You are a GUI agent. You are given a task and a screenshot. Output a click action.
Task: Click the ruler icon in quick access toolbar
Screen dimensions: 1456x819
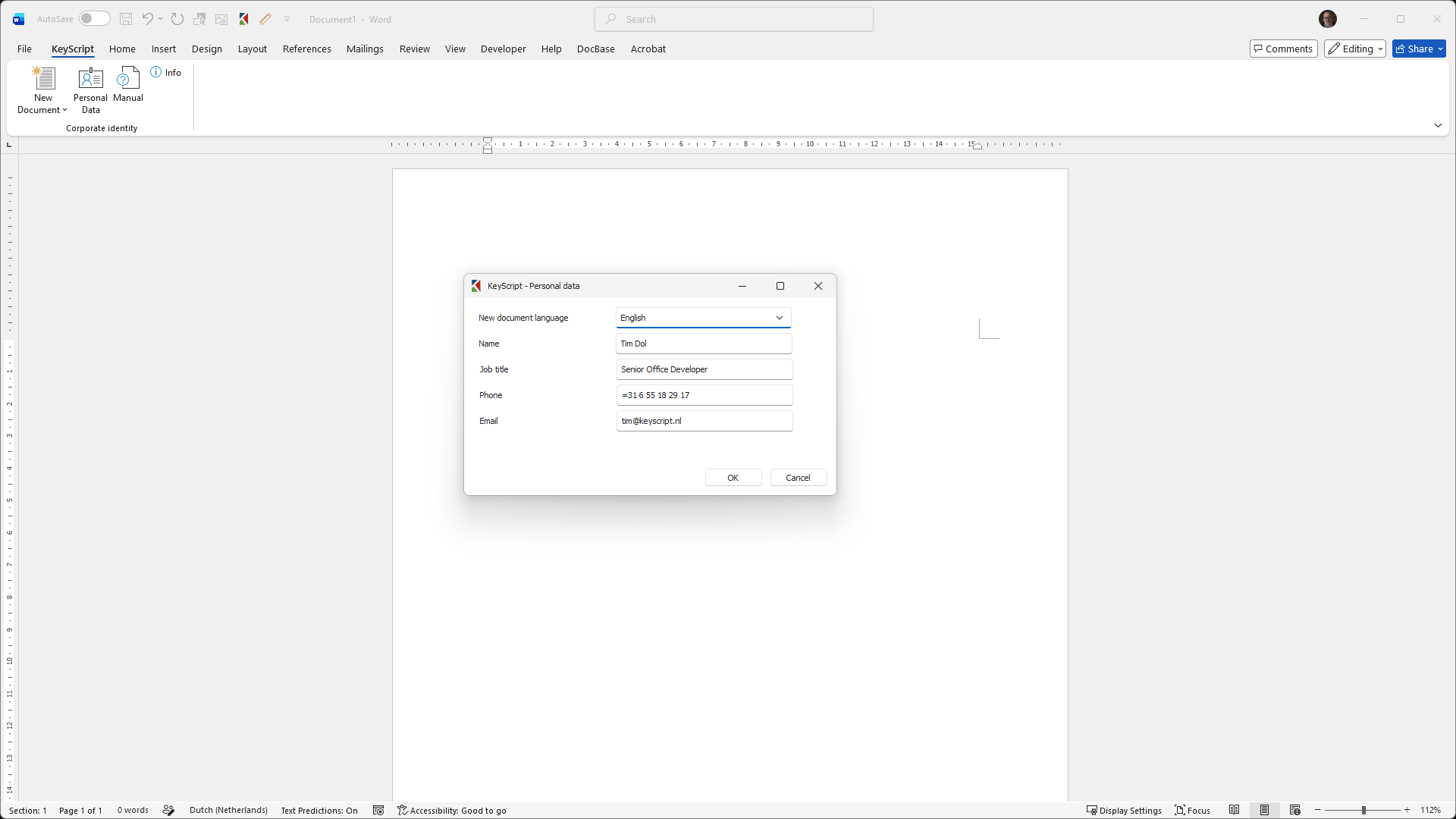coord(265,19)
